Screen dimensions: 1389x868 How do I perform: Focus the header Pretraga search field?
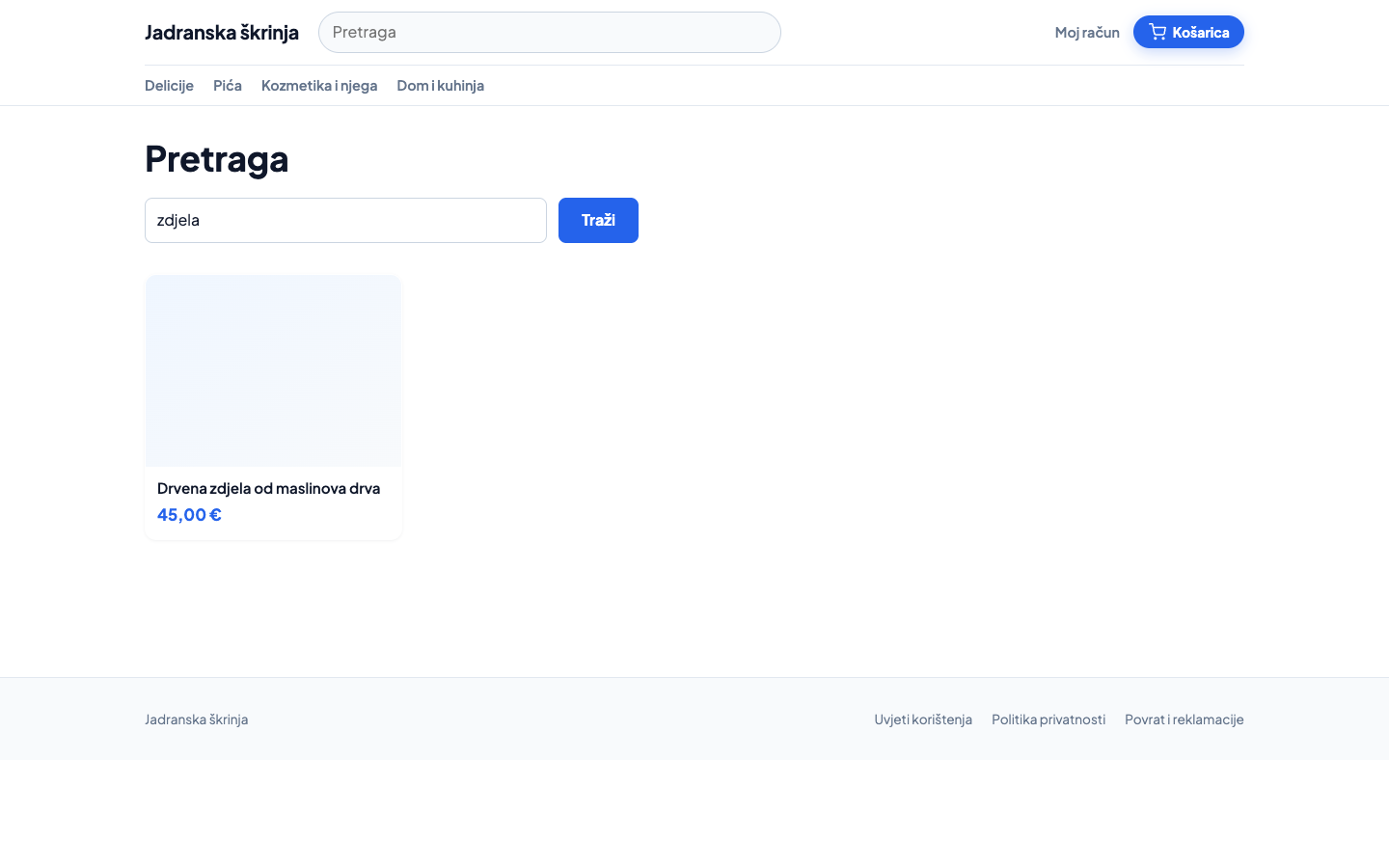coord(550,32)
